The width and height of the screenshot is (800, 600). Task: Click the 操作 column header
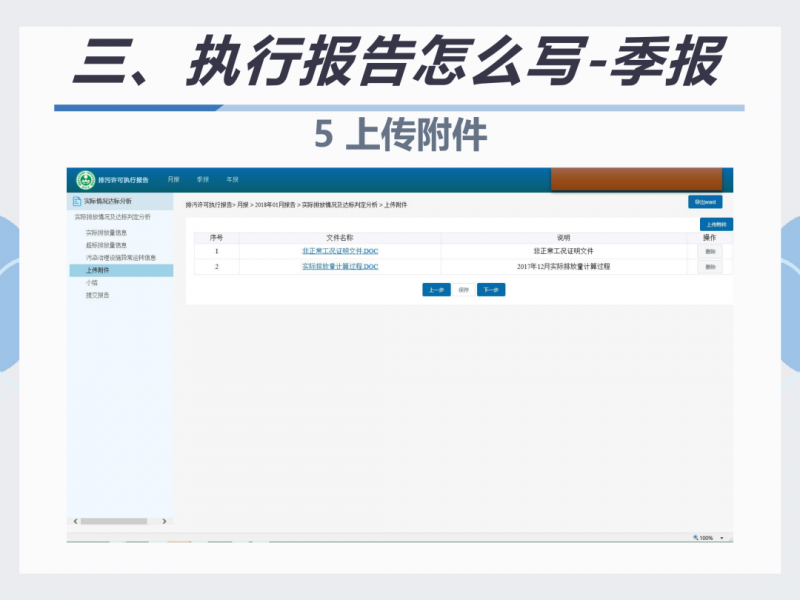710,238
